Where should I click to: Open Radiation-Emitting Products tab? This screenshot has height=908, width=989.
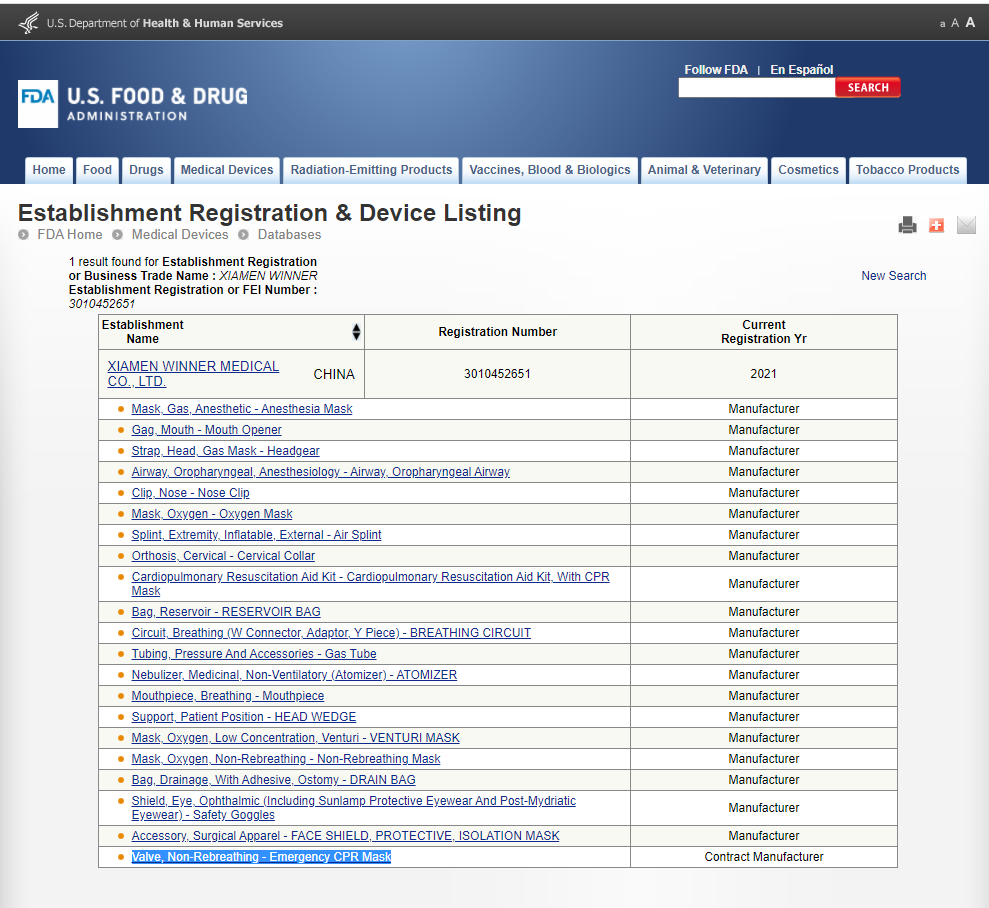tap(371, 170)
